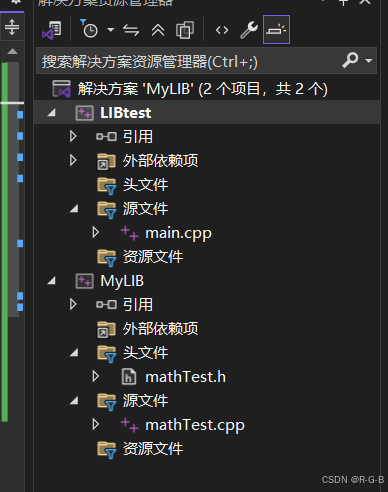Select mathTest.cpp source file
The height and width of the screenshot is (492, 388).
195,425
